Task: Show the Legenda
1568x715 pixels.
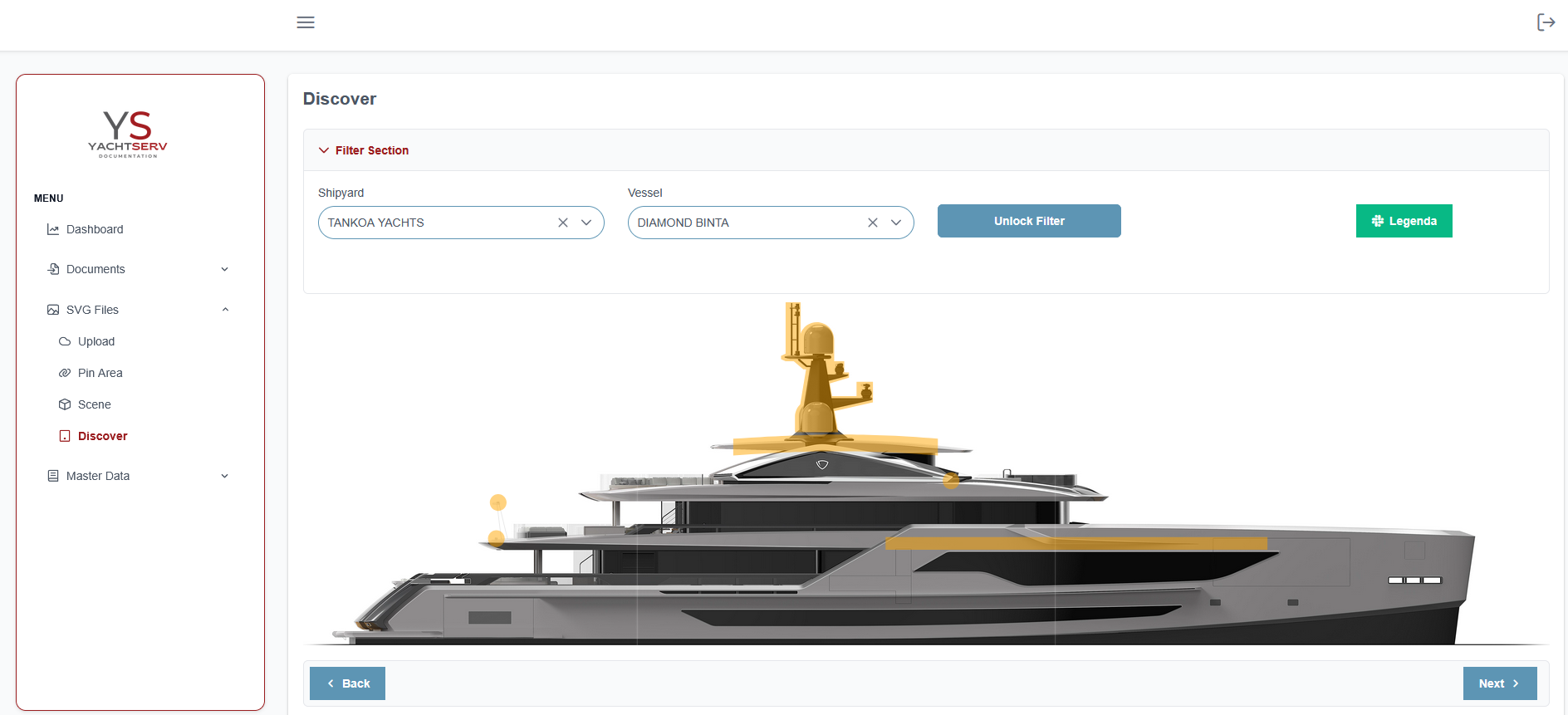Action: [x=1404, y=221]
